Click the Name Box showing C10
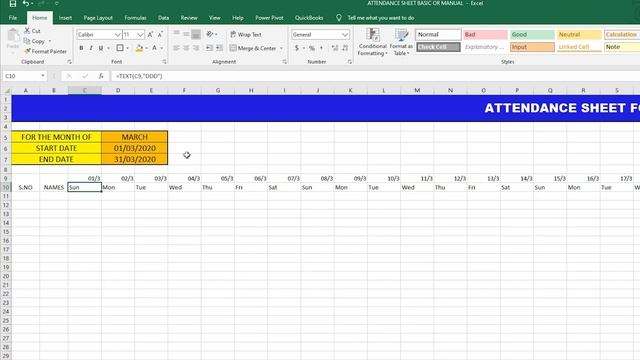The width and height of the screenshot is (640, 360). click(x=22, y=76)
